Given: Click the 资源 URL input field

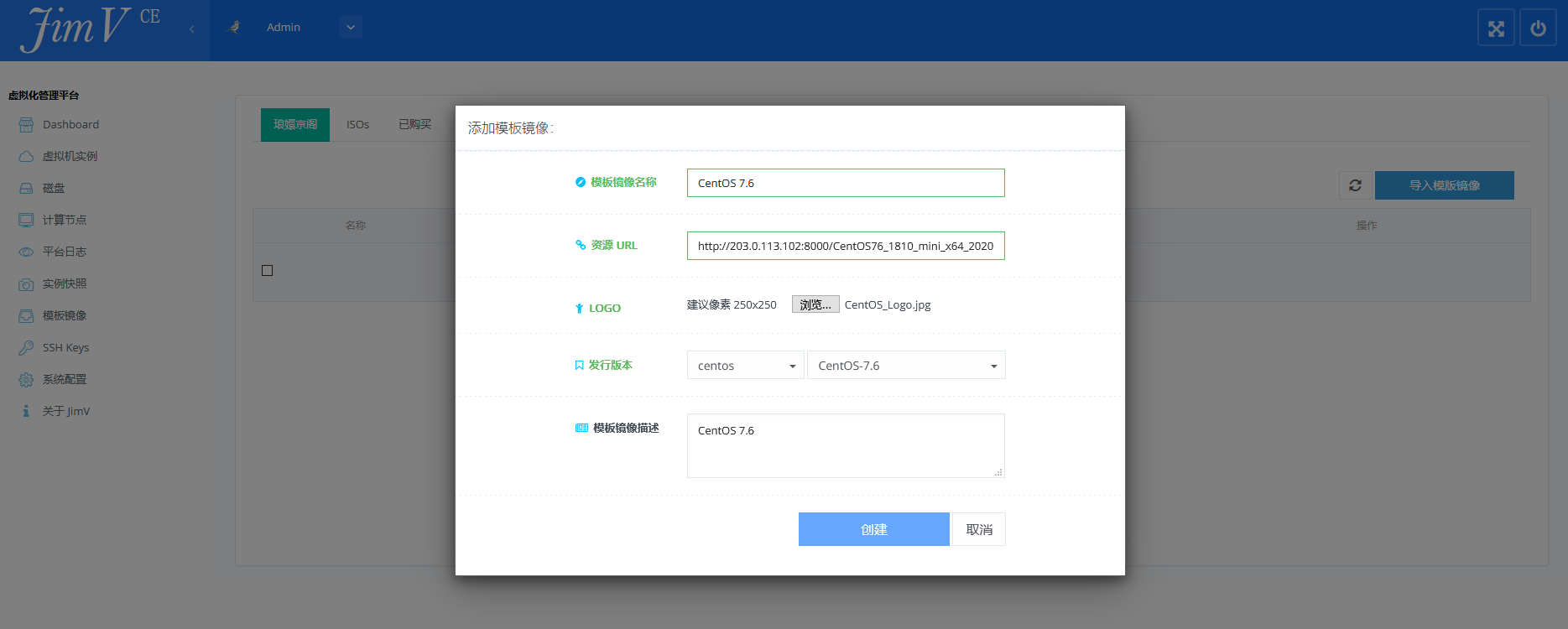Looking at the screenshot, I should tap(845, 246).
